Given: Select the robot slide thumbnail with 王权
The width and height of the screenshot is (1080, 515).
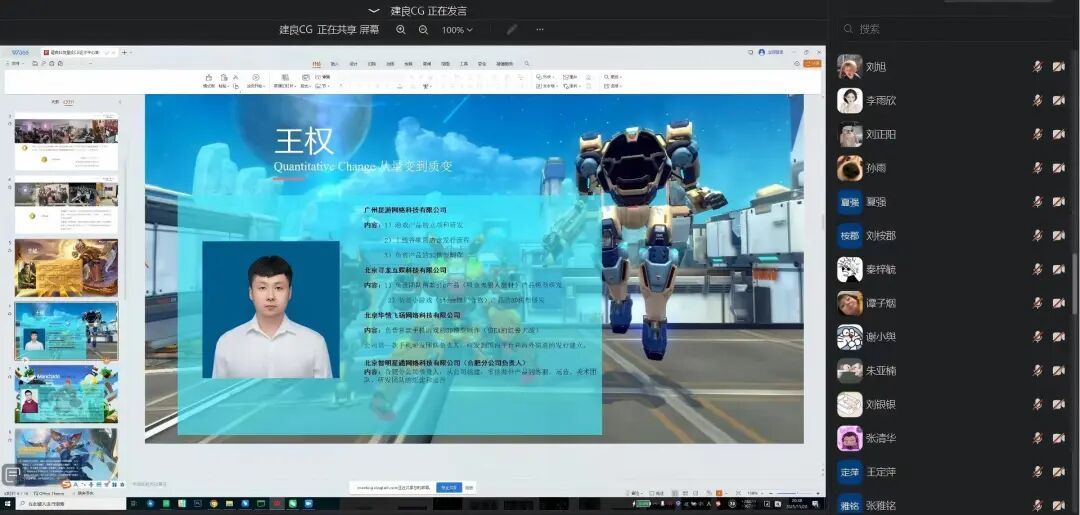Looking at the screenshot, I should 66,331.
